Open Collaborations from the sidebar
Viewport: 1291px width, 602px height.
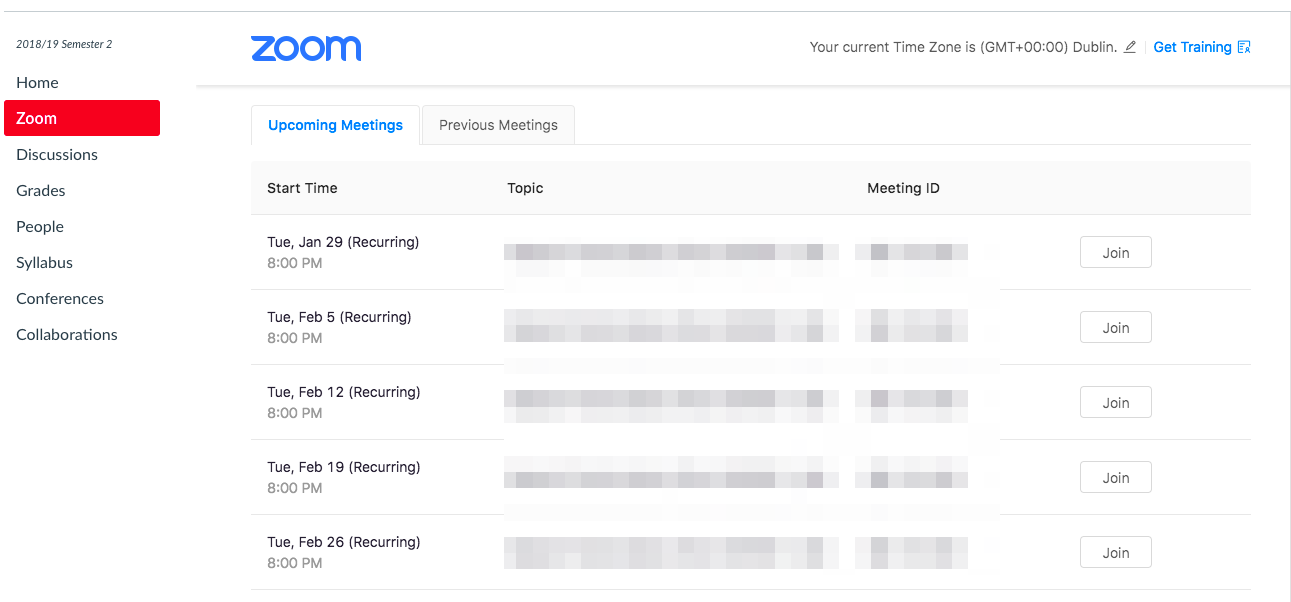[x=67, y=334]
